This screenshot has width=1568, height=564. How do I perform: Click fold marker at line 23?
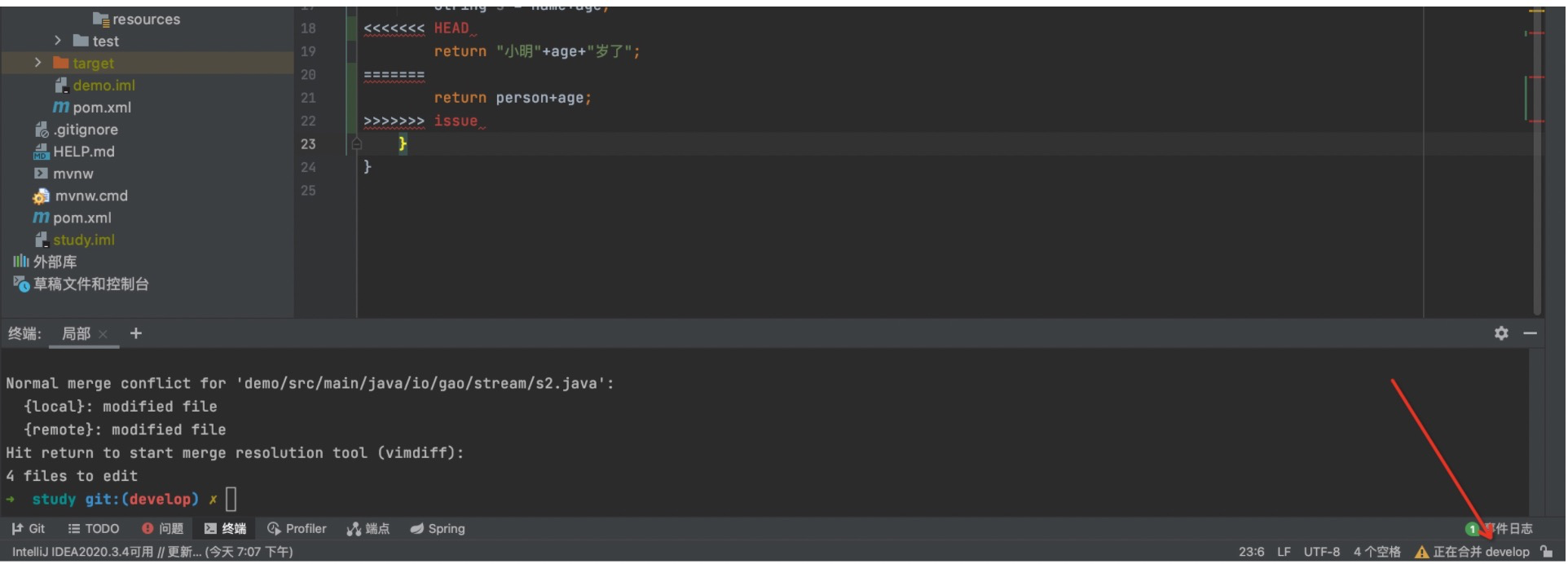coord(356,144)
